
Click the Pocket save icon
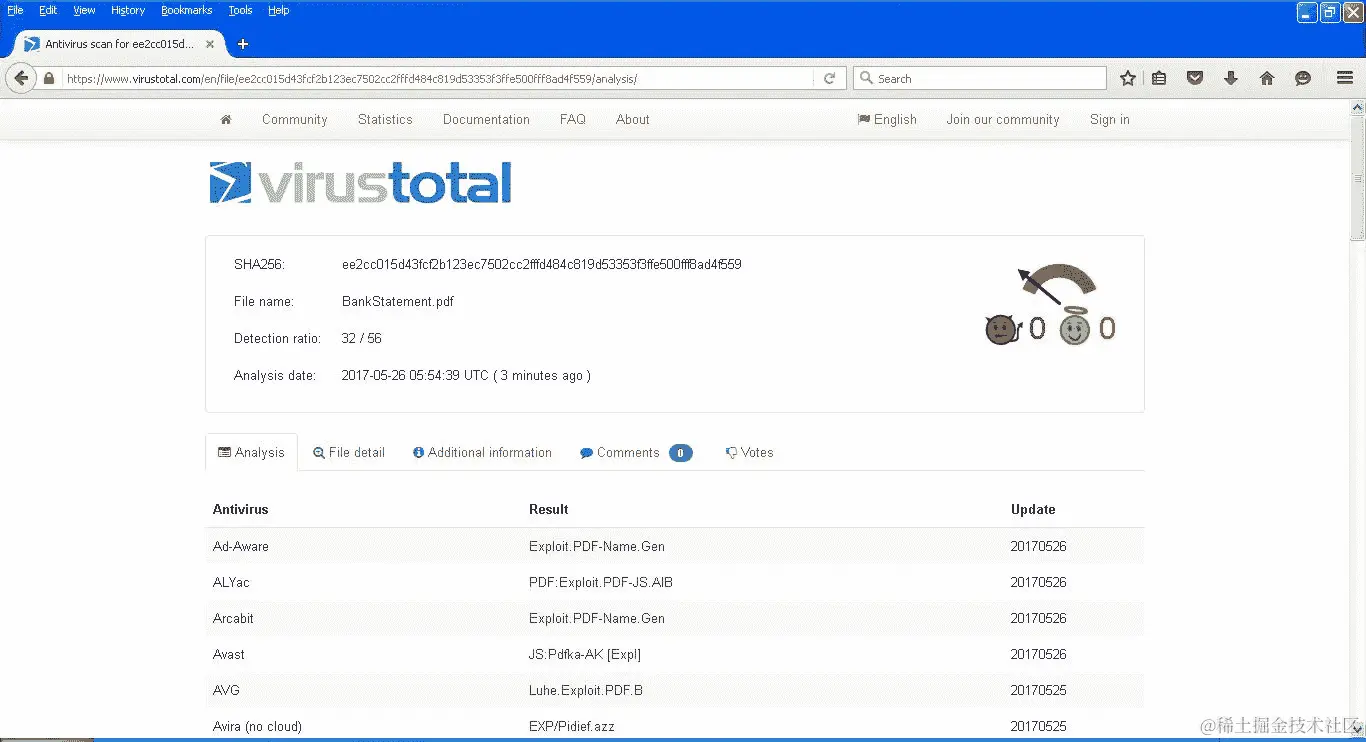click(x=1194, y=78)
